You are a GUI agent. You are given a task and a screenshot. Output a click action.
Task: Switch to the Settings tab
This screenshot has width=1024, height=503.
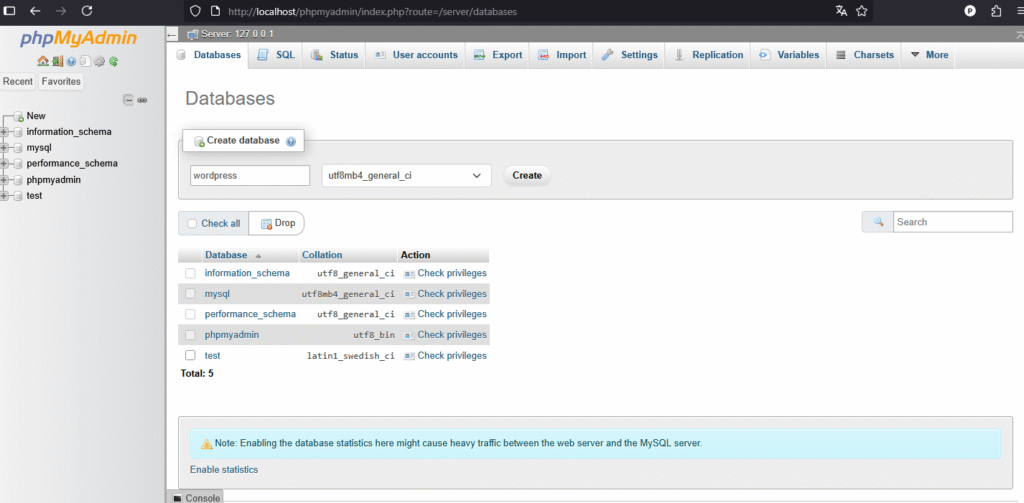pos(629,55)
